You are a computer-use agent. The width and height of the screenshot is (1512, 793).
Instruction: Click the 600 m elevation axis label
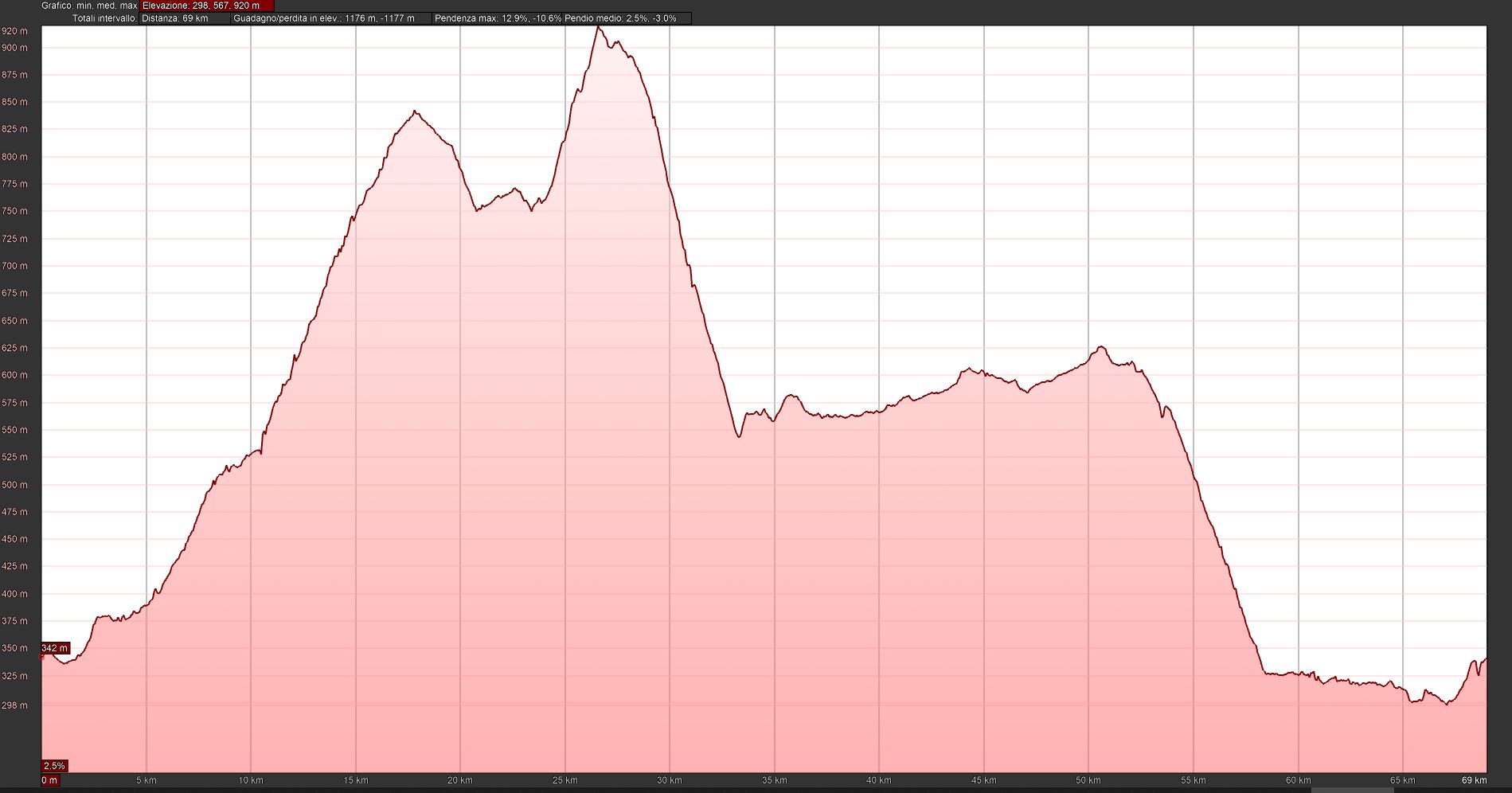click(14, 375)
